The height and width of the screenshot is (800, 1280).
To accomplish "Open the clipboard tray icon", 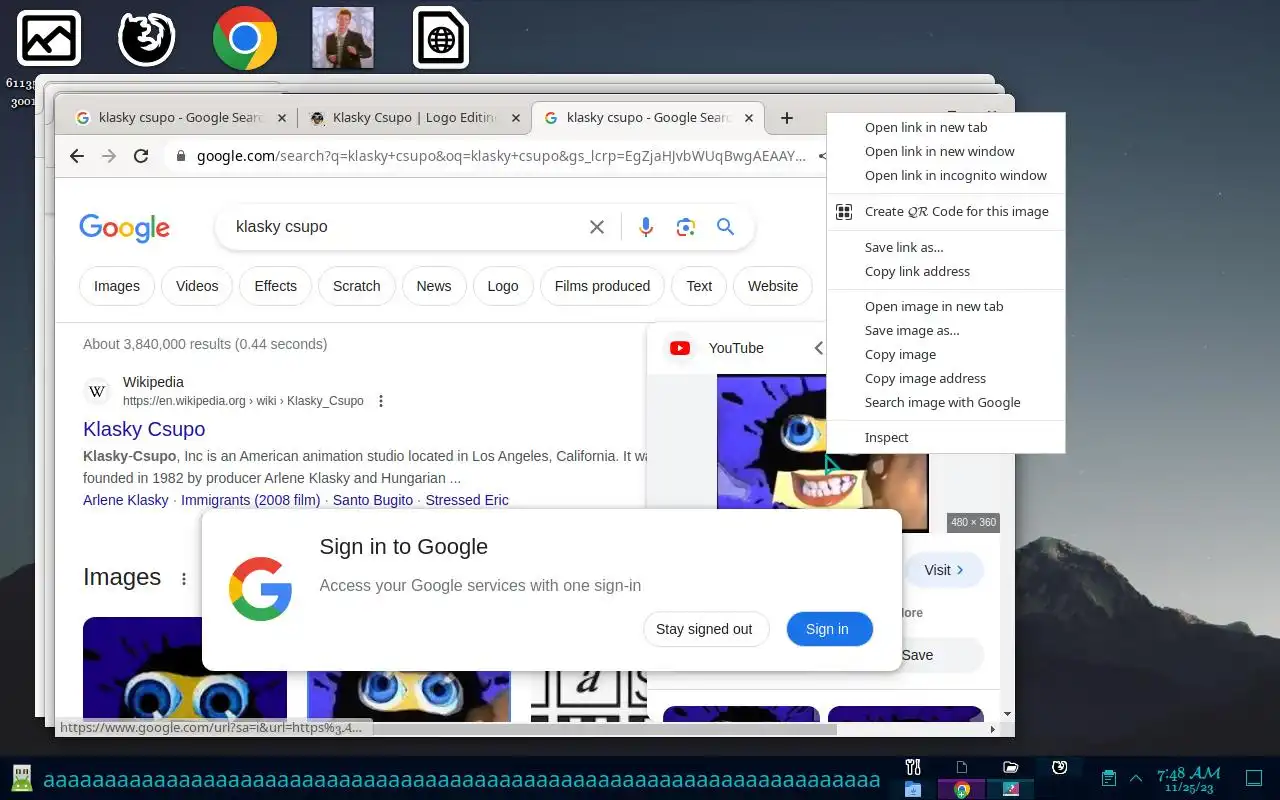I will point(1108,778).
